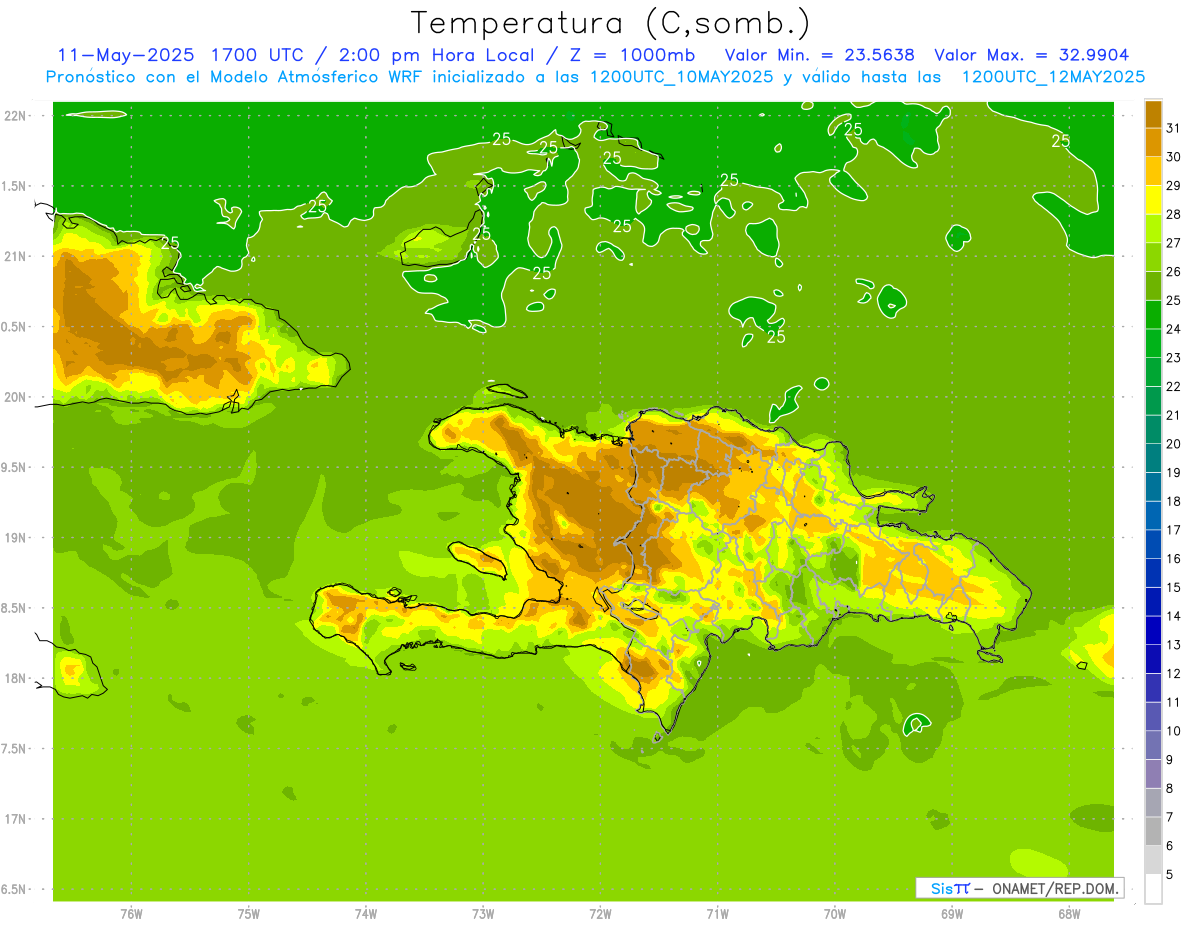Click the '19N' latitude label
Screen dimensions: 1200x927
pyautogui.click(x=16, y=538)
